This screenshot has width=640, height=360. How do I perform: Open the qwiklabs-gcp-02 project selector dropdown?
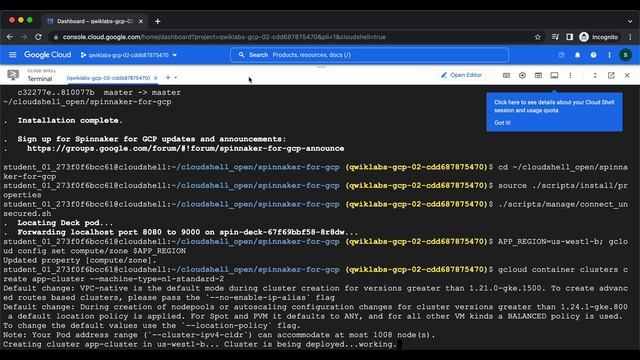(x=129, y=55)
